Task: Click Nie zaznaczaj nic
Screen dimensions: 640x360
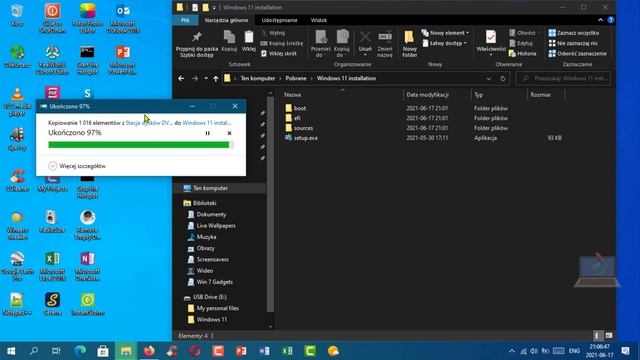Action: click(x=573, y=43)
